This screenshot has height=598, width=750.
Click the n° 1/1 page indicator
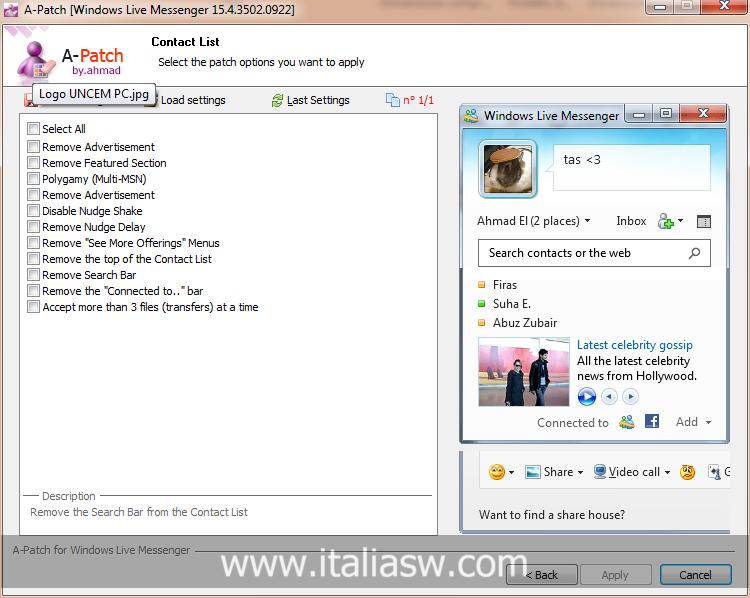pos(418,100)
